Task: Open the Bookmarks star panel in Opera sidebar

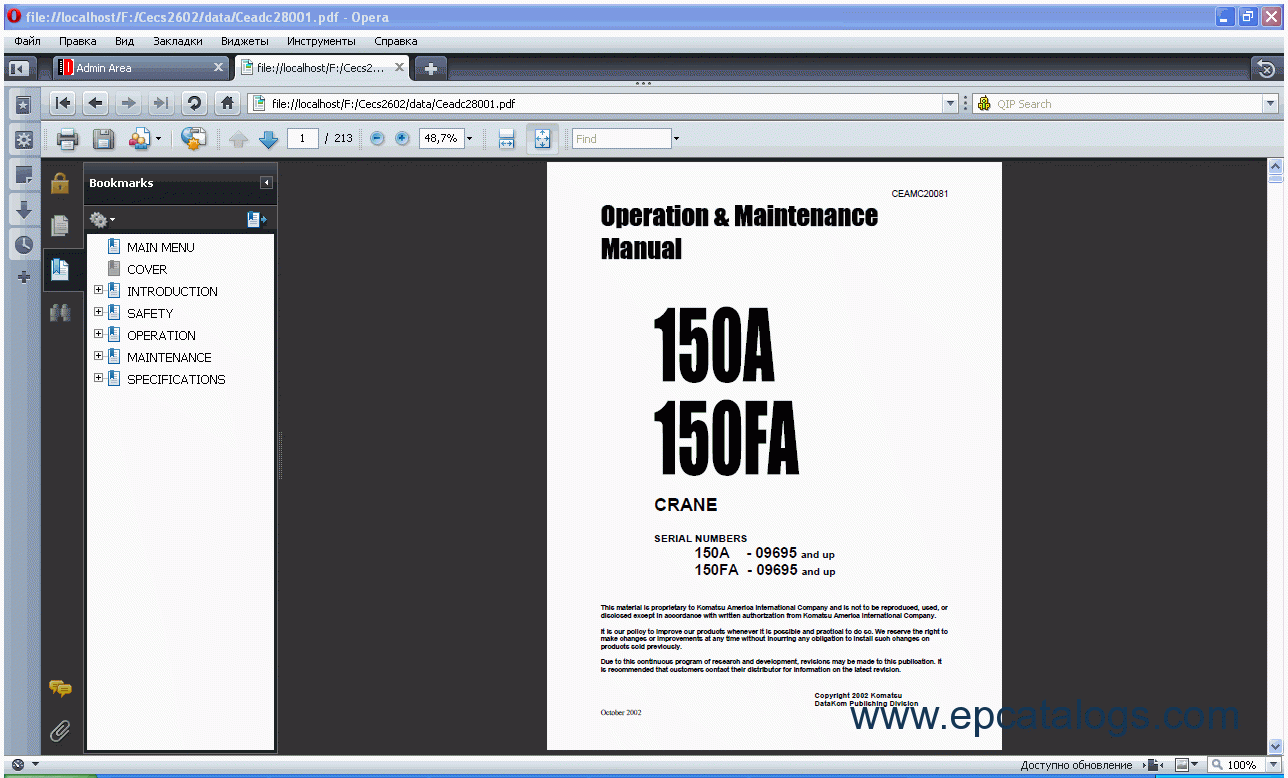Action: (23, 105)
